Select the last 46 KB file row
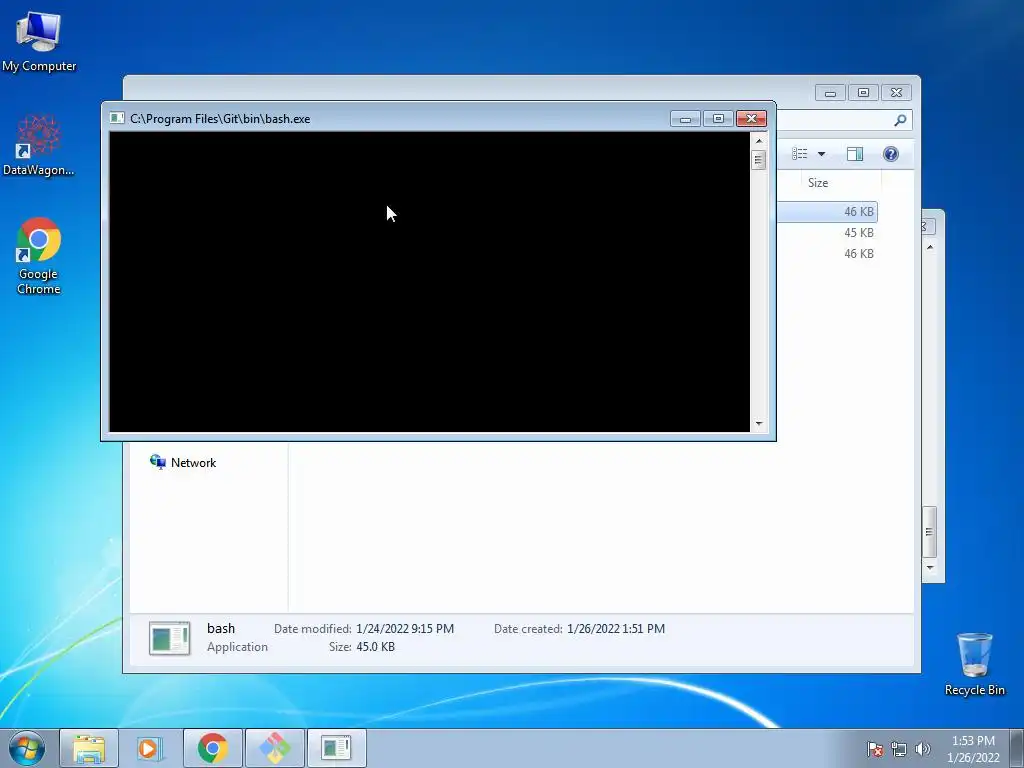This screenshot has height=768, width=1024. [x=827, y=253]
